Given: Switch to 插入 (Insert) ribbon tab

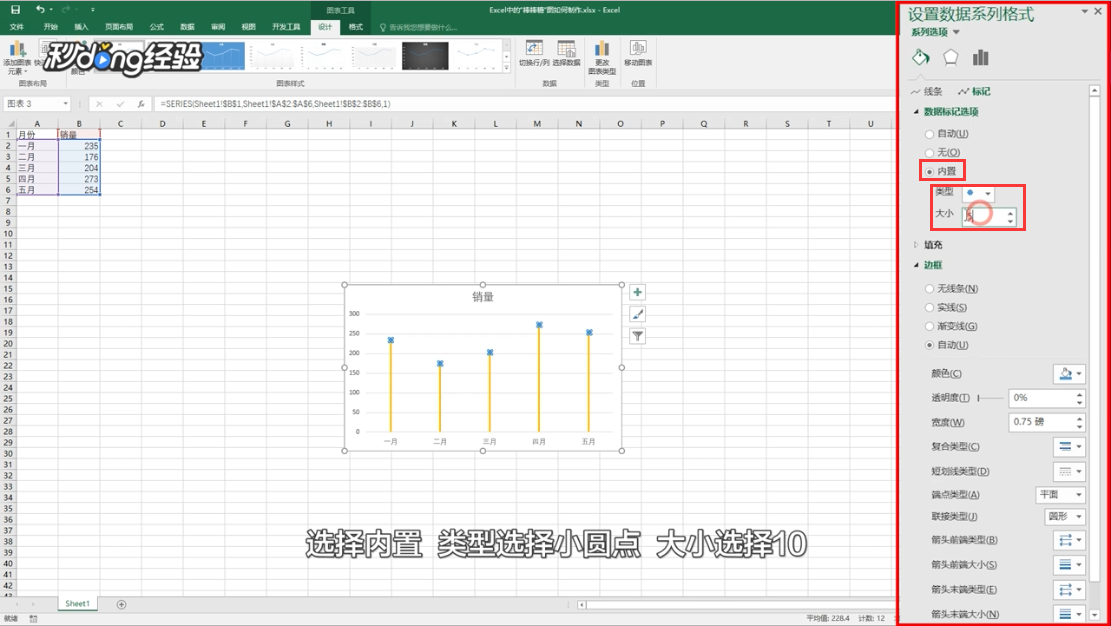Looking at the screenshot, I should (x=81, y=27).
